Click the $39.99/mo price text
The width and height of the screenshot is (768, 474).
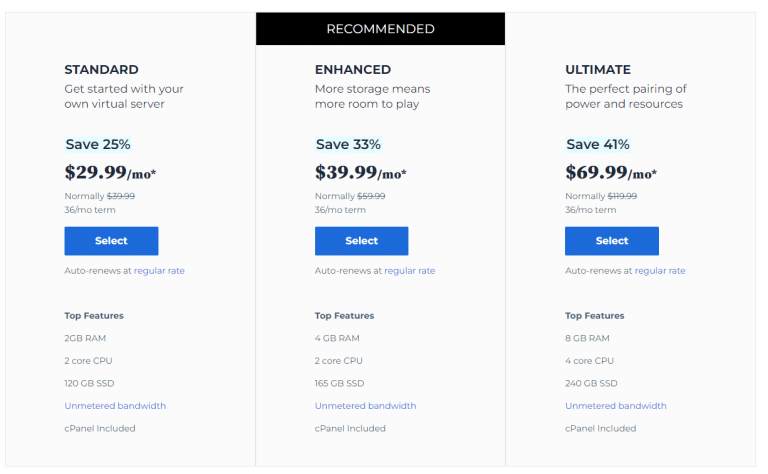coord(360,172)
